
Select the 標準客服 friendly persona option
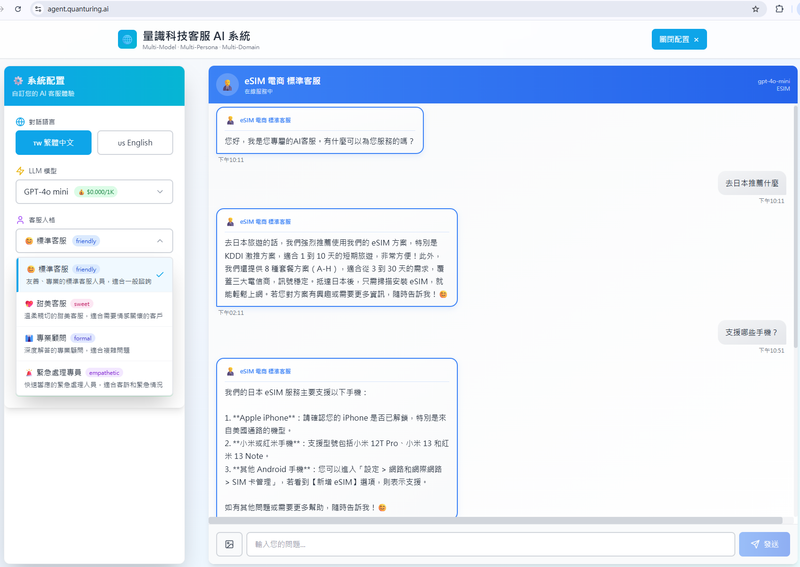(94, 275)
